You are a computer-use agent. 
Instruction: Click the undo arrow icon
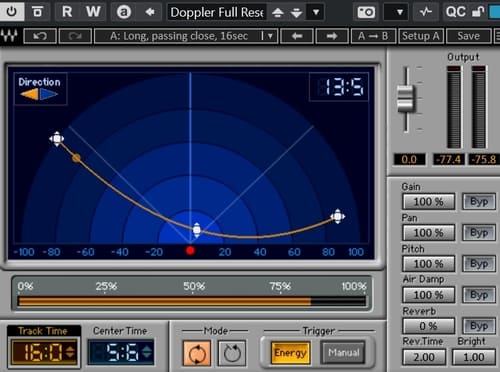coord(40,36)
